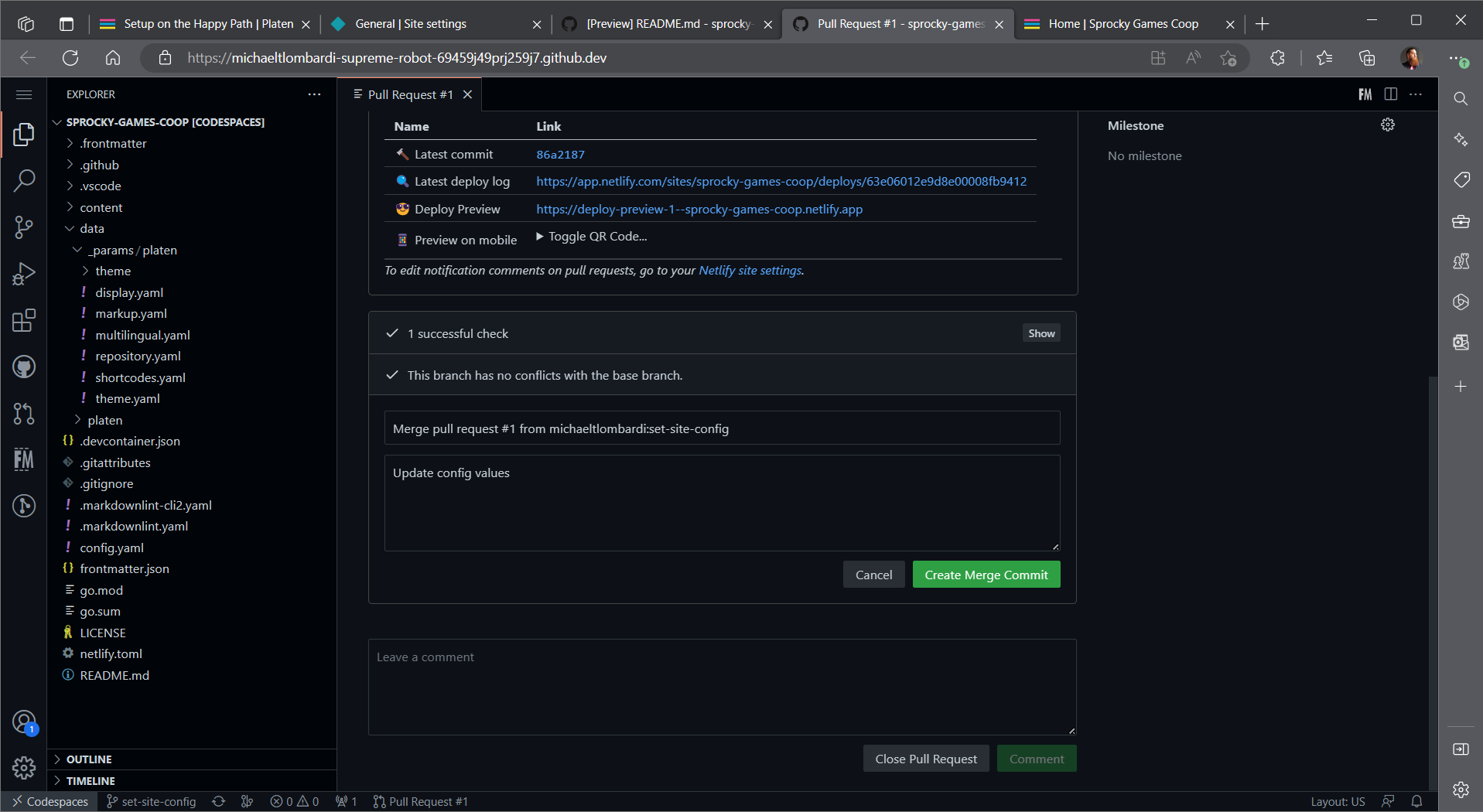
Task: Open the Source Control view
Action: click(24, 227)
